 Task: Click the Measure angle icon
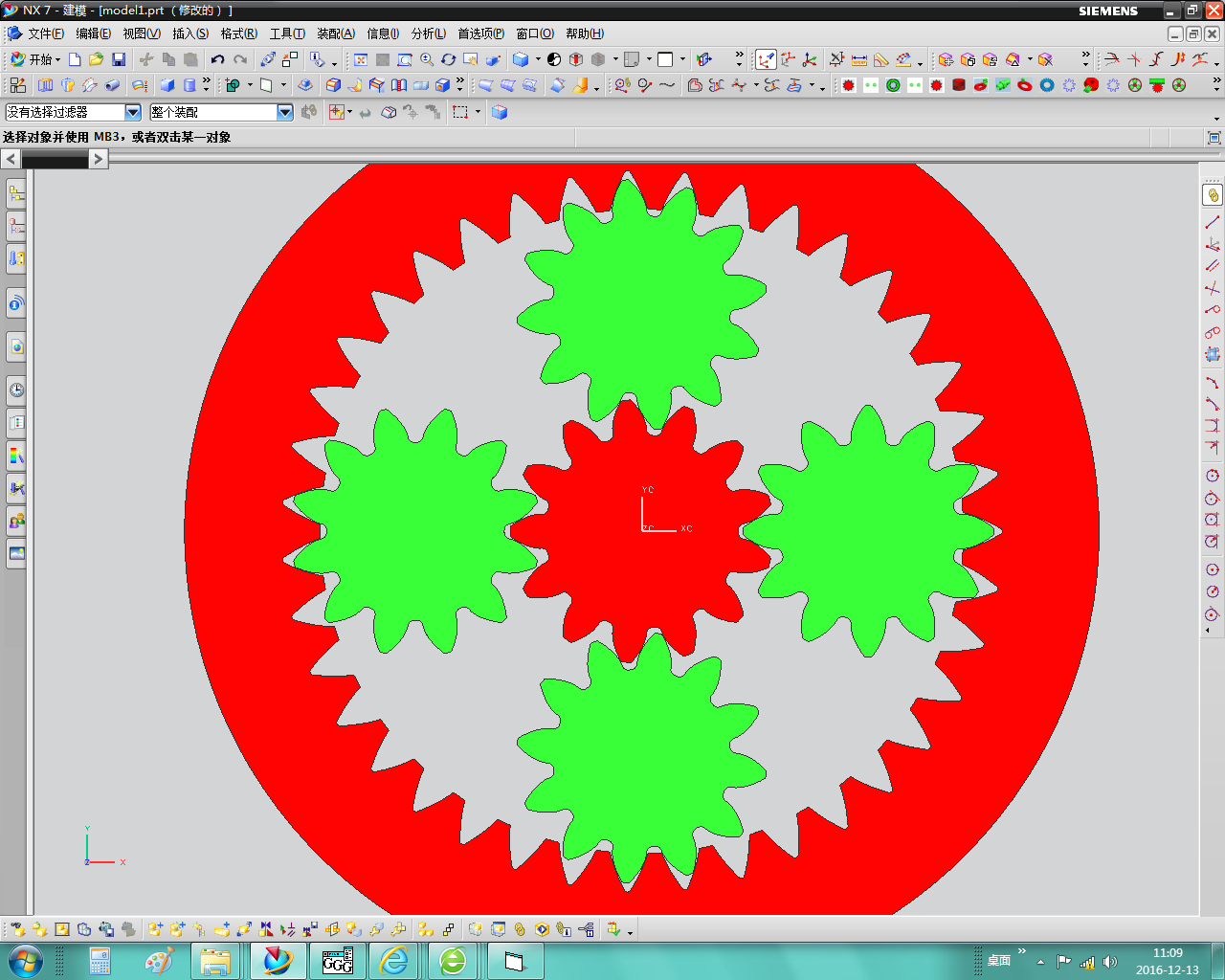click(881, 59)
